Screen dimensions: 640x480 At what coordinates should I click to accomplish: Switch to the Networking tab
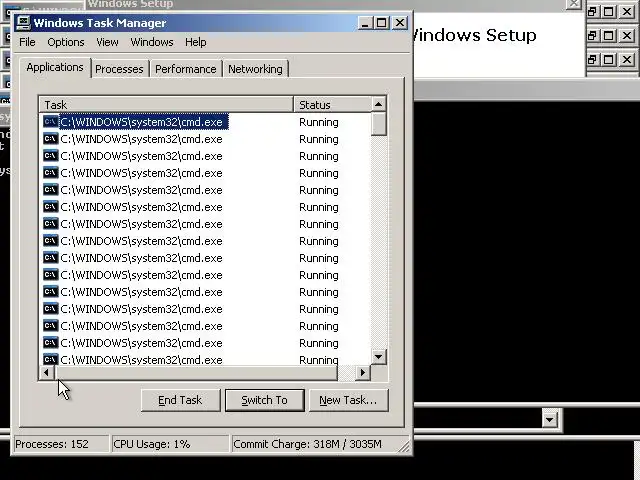pyautogui.click(x=256, y=69)
